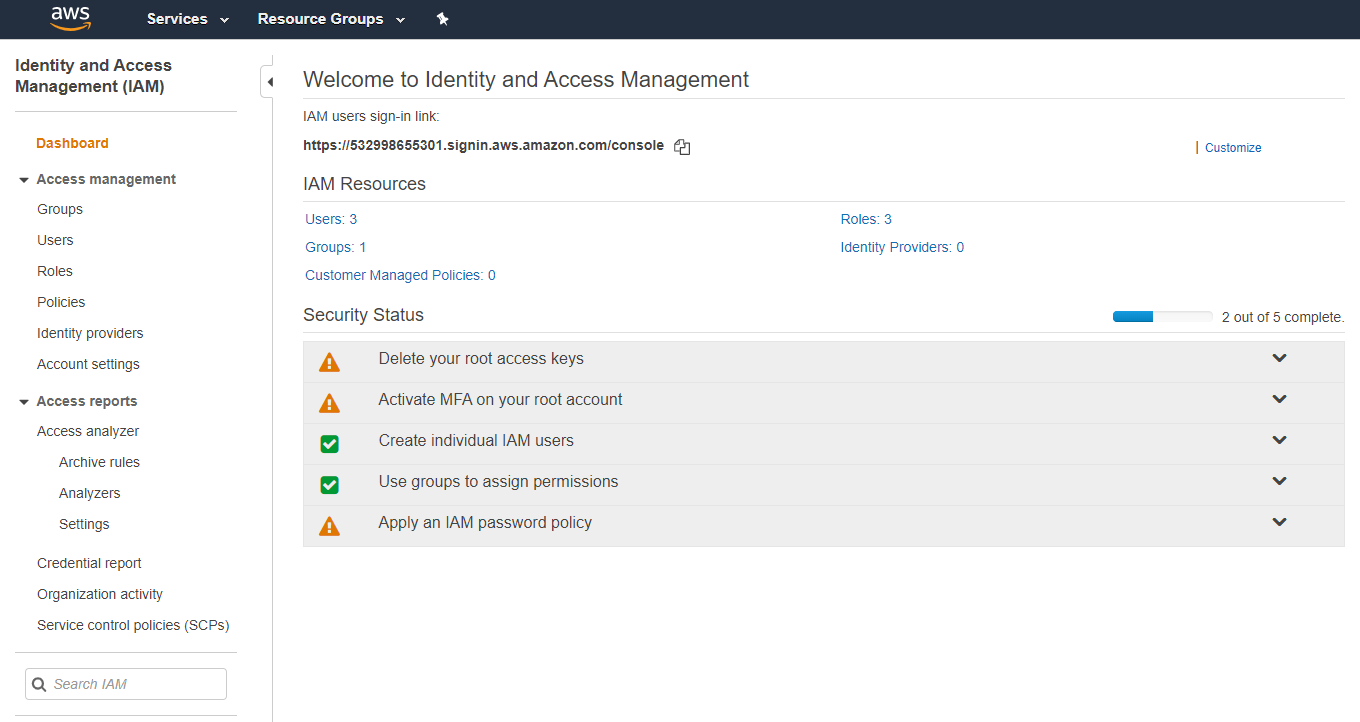
Task: Click into the Search IAM field
Action: click(x=126, y=684)
